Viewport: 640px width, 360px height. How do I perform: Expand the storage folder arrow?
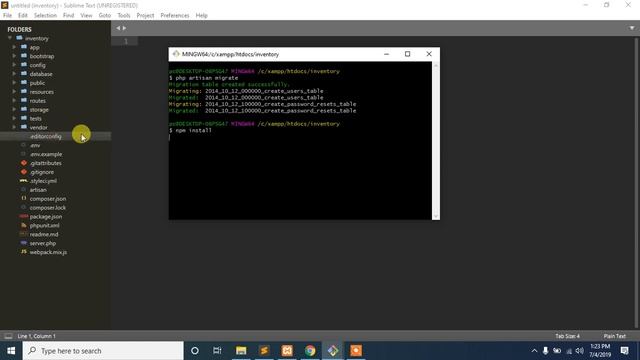[14, 109]
